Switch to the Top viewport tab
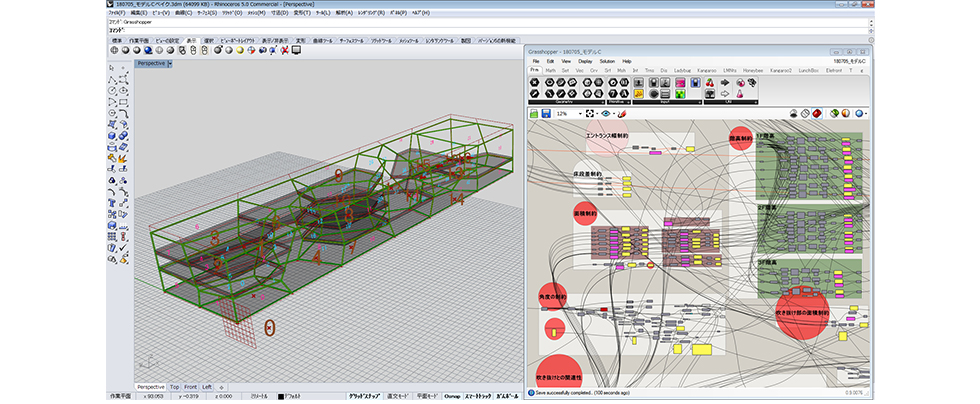 click(174, 387)
